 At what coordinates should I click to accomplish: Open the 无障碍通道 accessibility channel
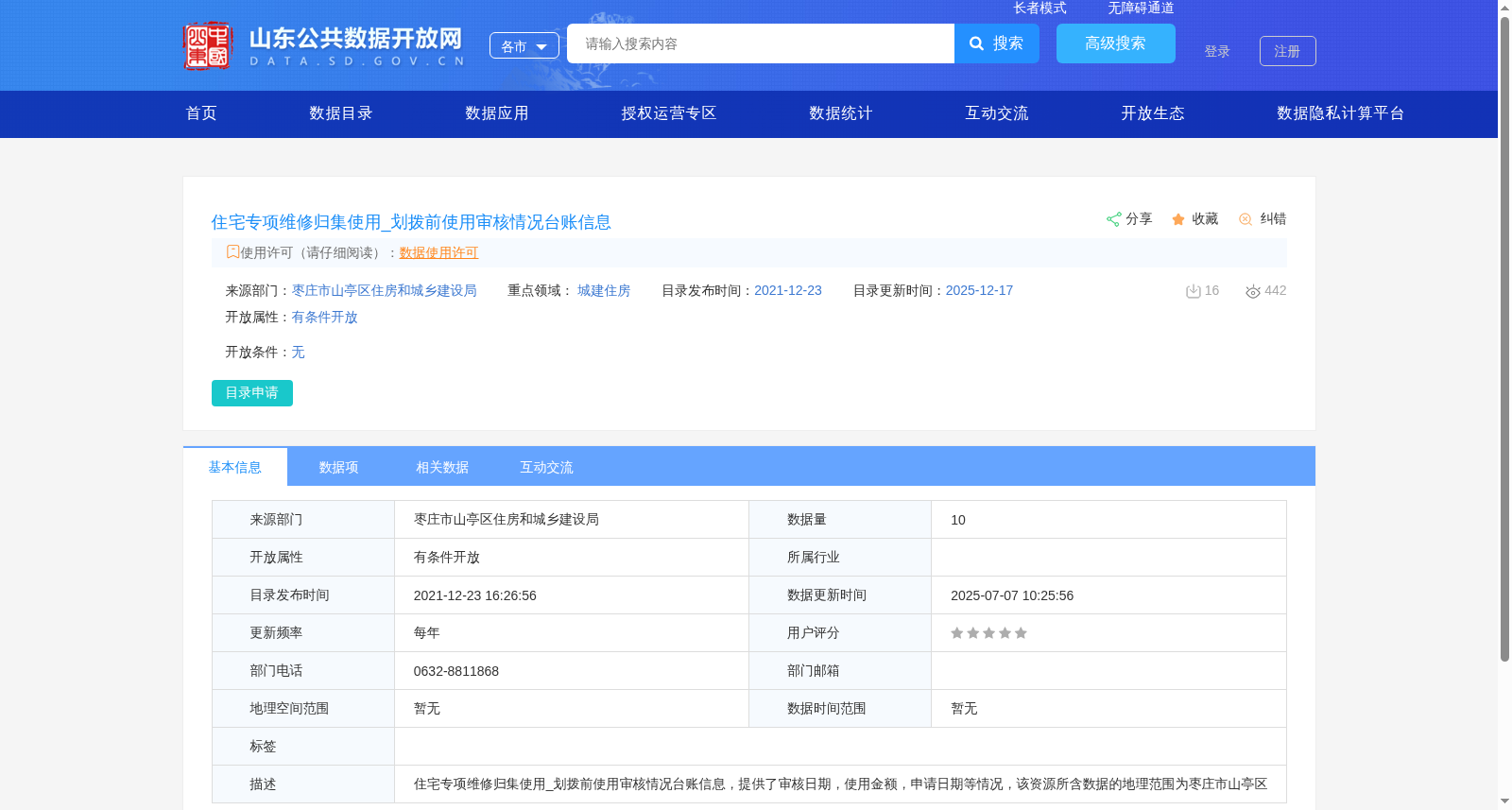1142,8
